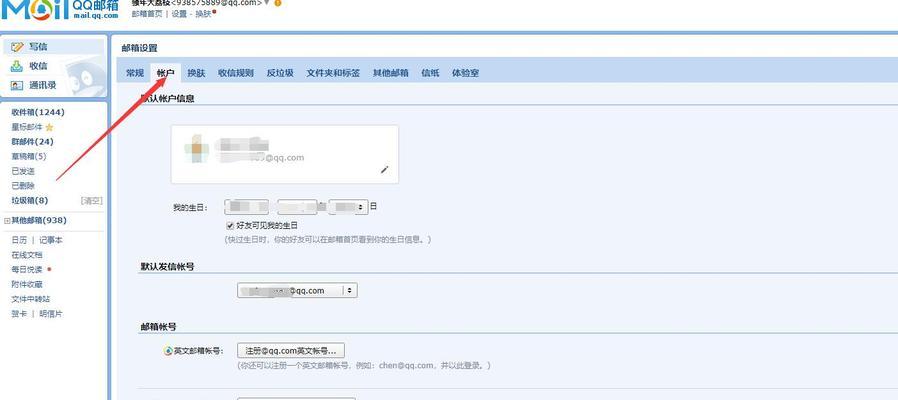Screen dimensions: 898x400
Task: Click the QQ Mail logo
Action: coord(60,10)
